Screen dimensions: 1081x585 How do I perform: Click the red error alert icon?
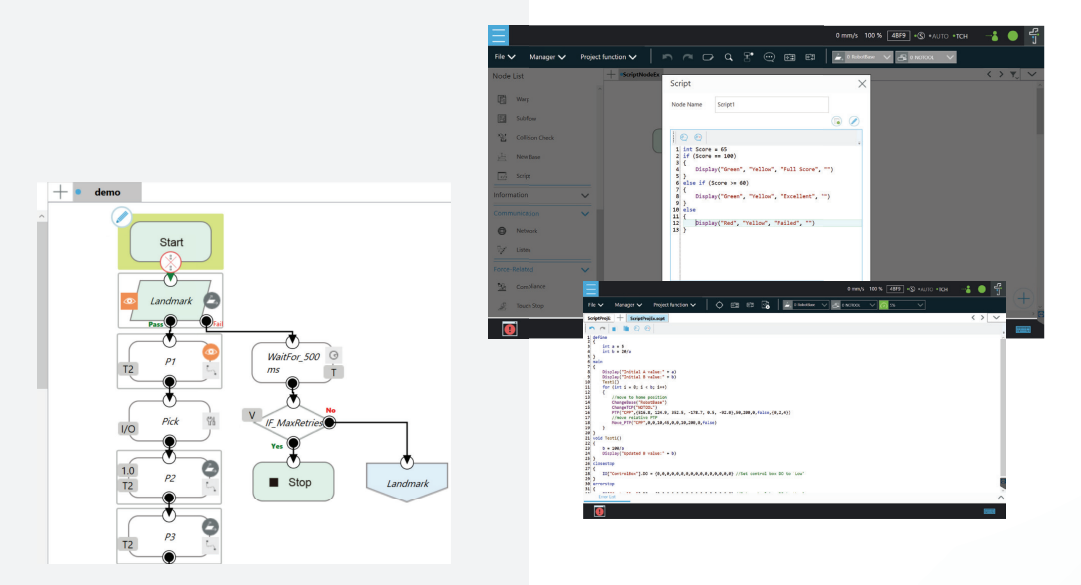tap(510, 328)
